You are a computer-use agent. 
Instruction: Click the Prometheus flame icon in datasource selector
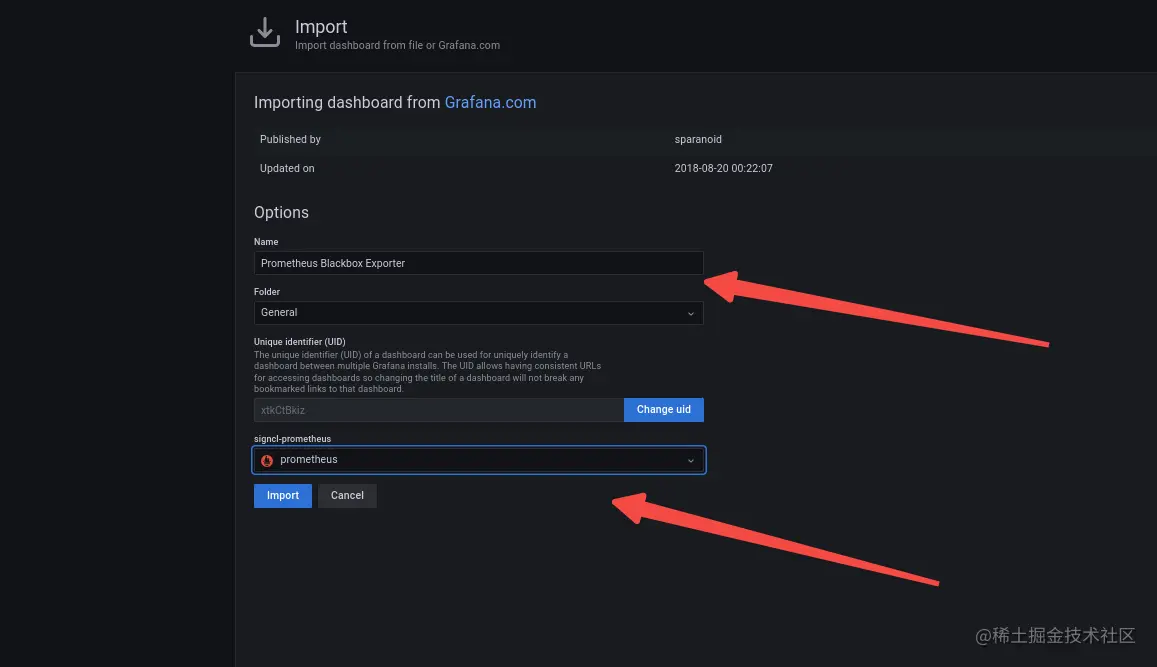coord(267,460)
